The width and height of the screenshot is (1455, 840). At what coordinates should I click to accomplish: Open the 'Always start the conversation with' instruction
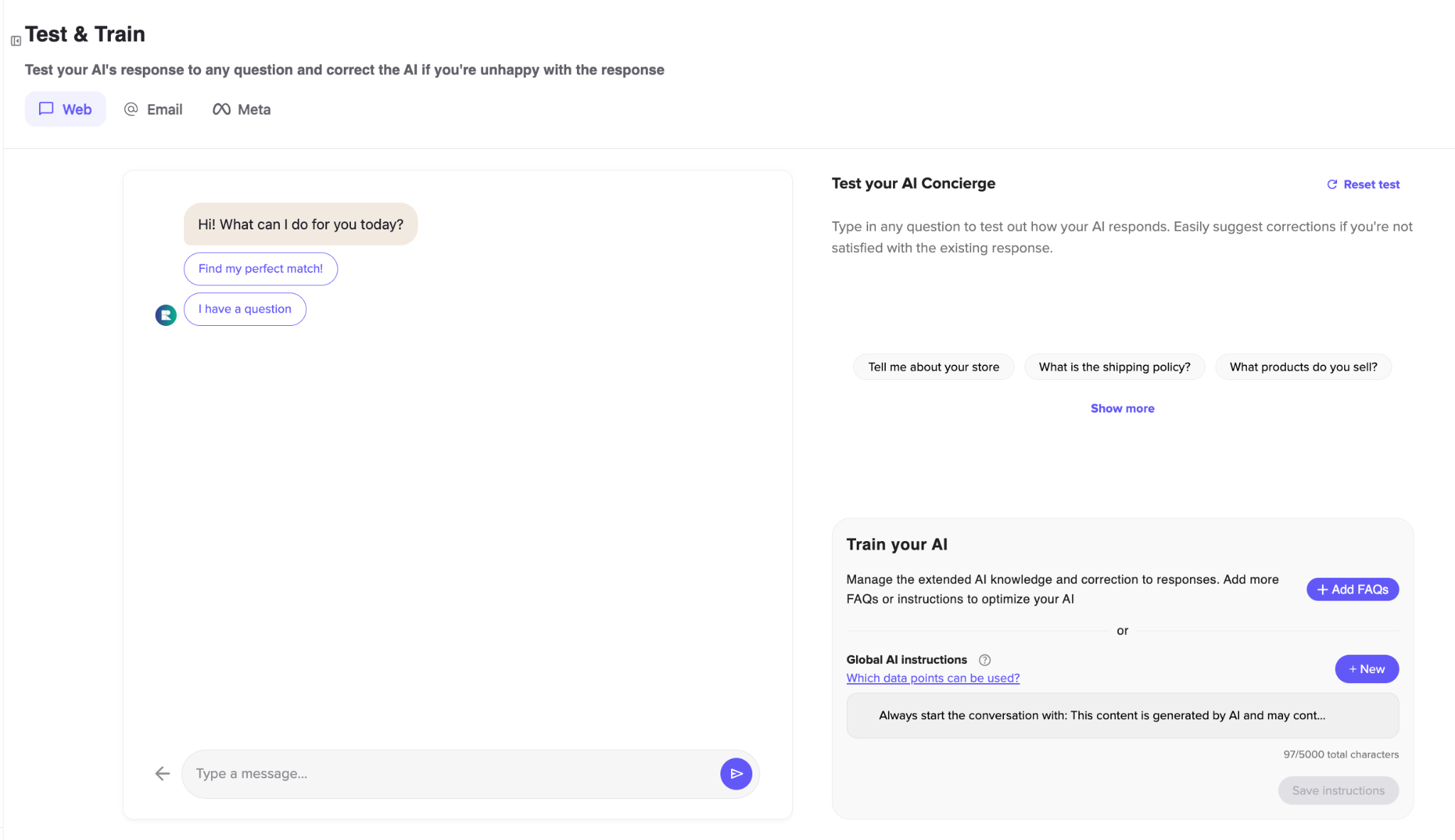click(1123, 716)
